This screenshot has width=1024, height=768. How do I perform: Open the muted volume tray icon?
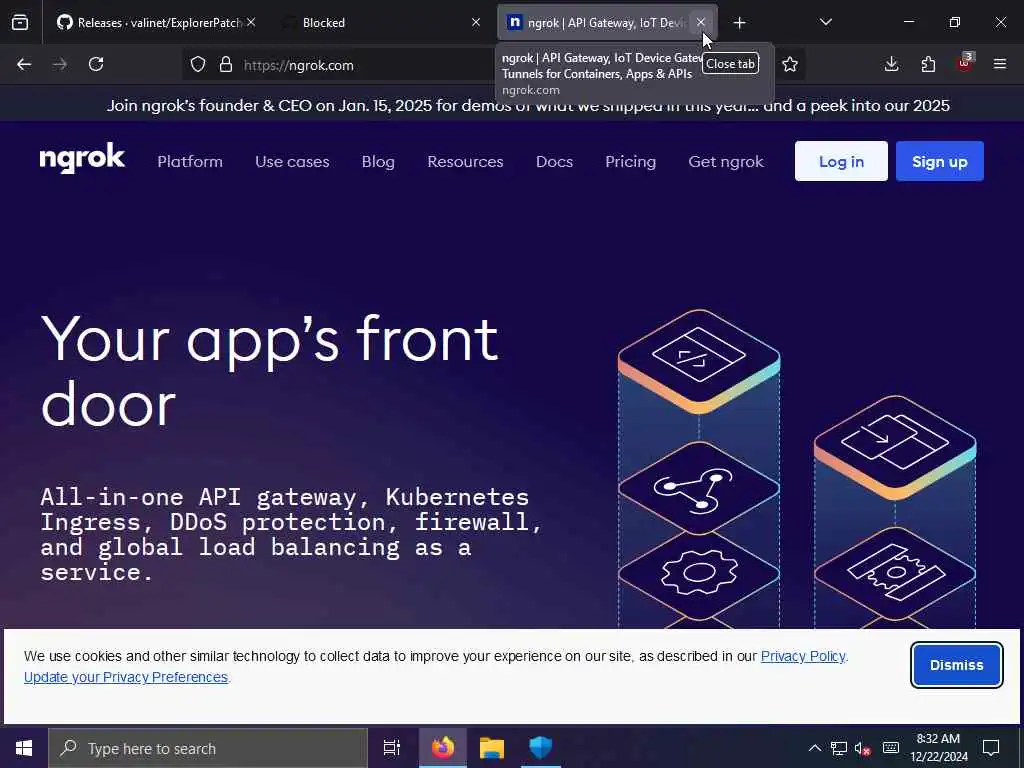pos(863,748)
